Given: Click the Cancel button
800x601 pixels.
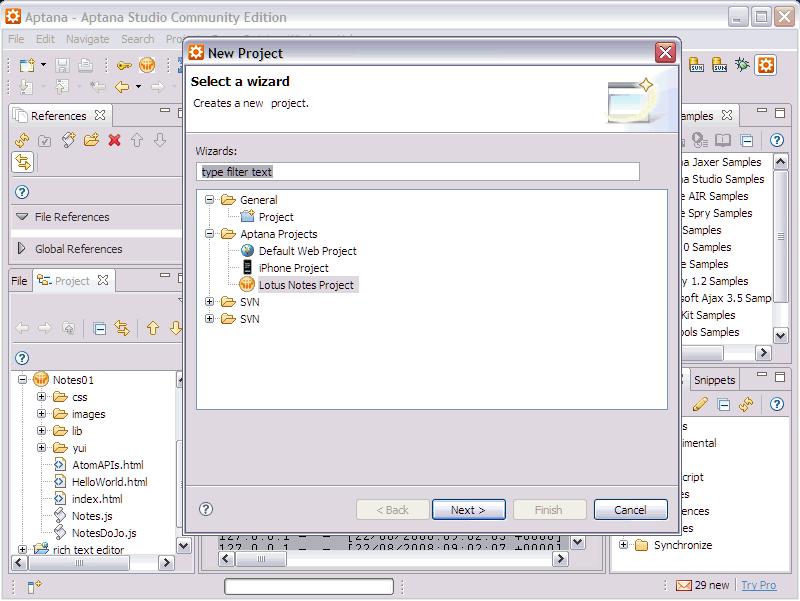Looking at the screenshot, I should [630, 510].
